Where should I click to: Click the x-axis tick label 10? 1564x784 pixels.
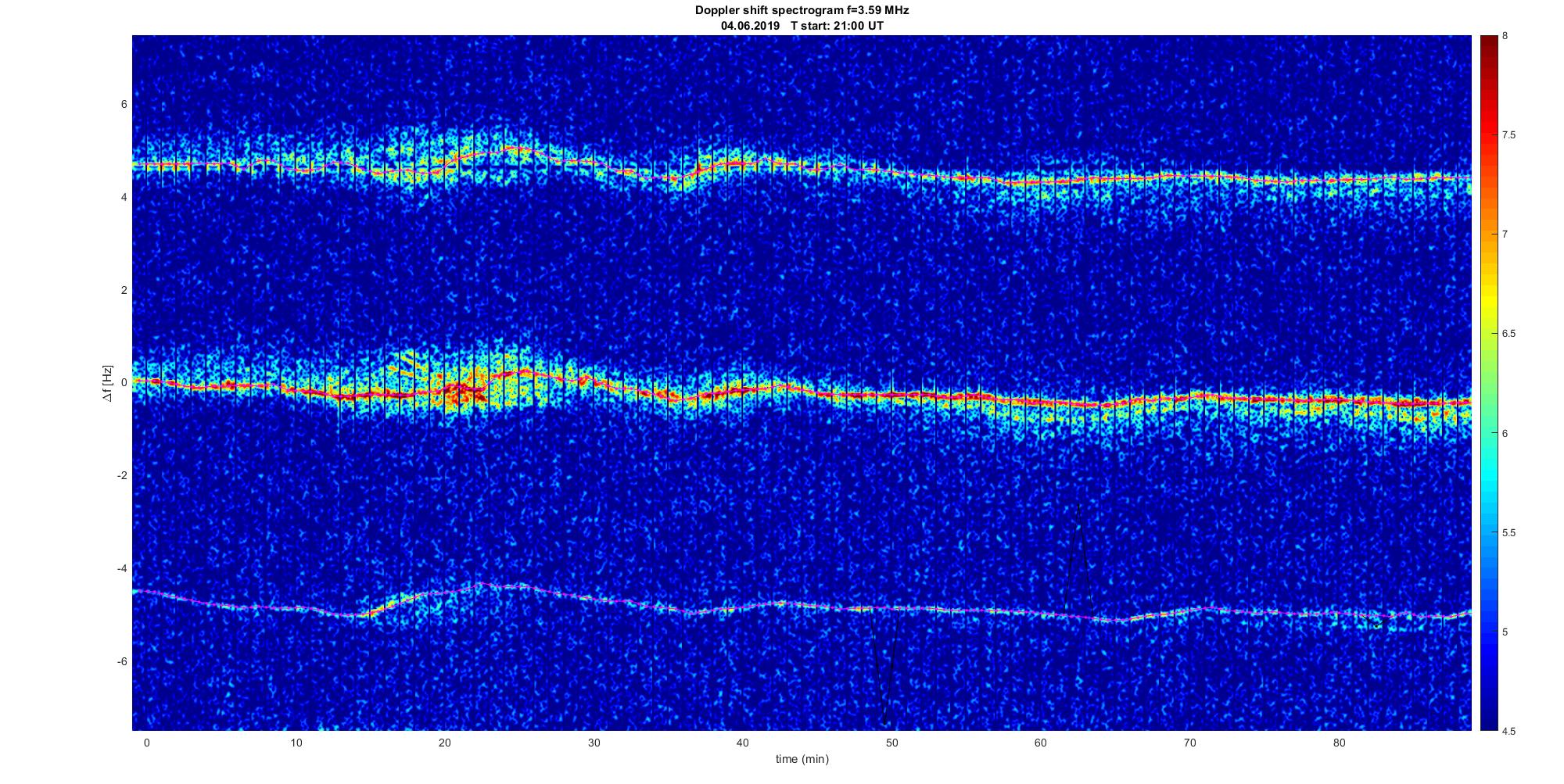coord(296,743)
